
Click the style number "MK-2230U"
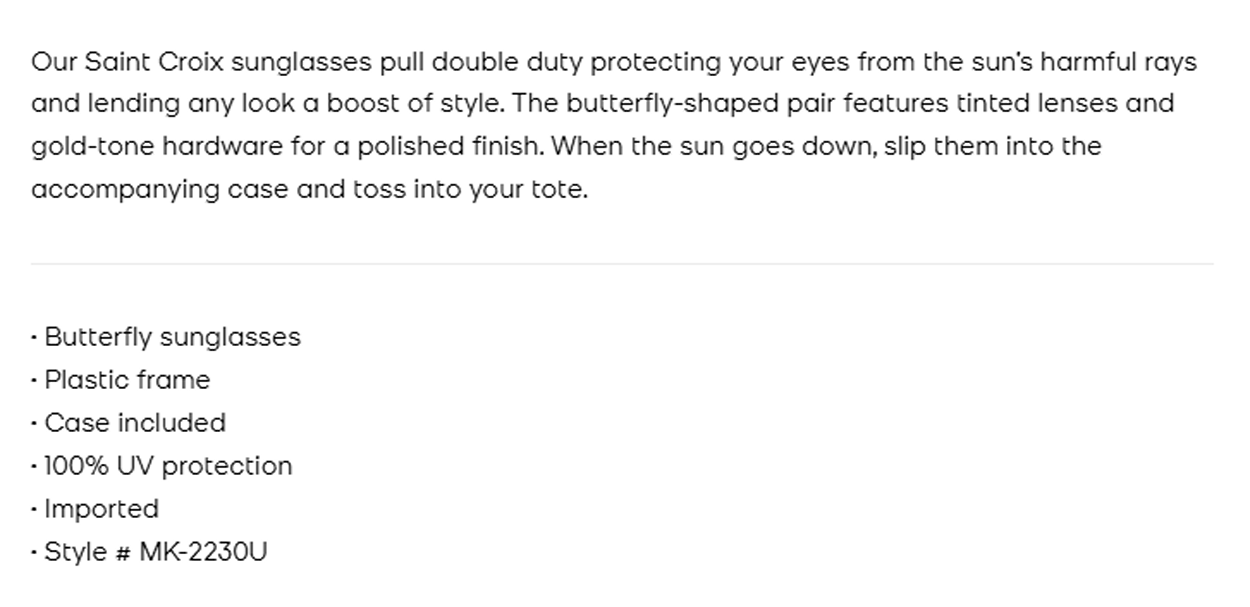coord(203,552)
